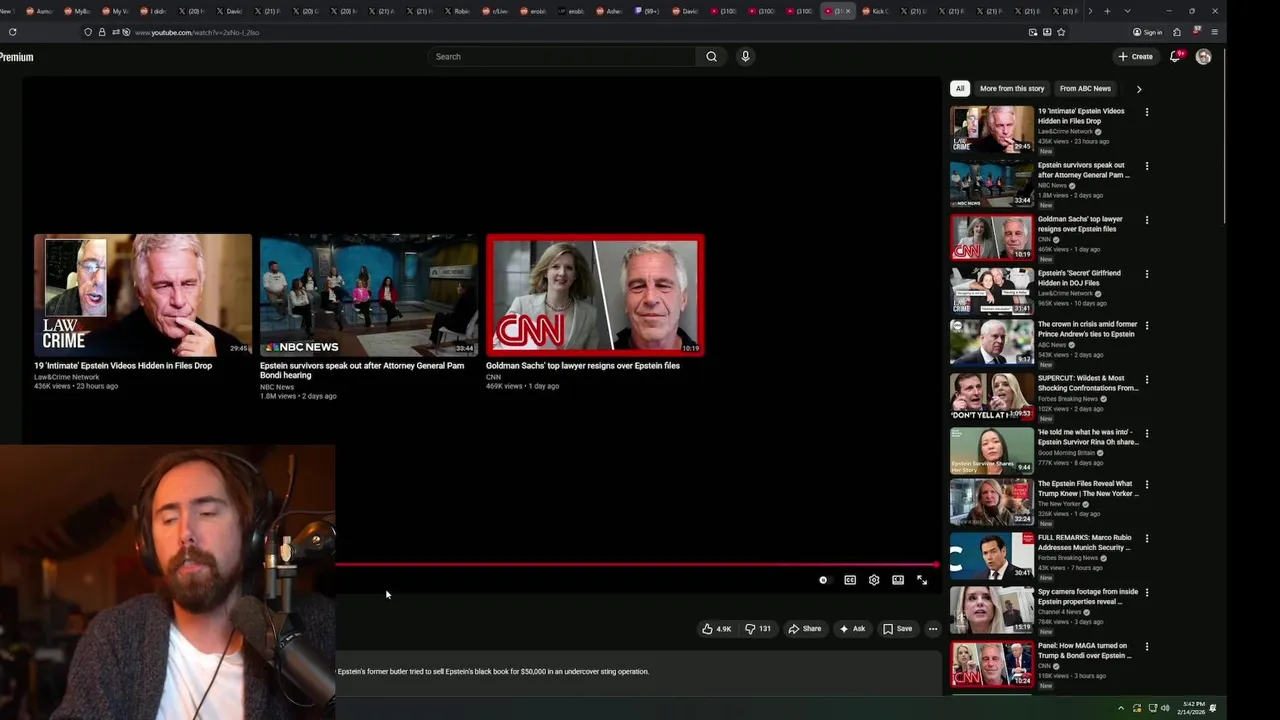This screenshot has width=1280, height=720.
Task: Click the Create button
Action: click(x=1136, y=57)
